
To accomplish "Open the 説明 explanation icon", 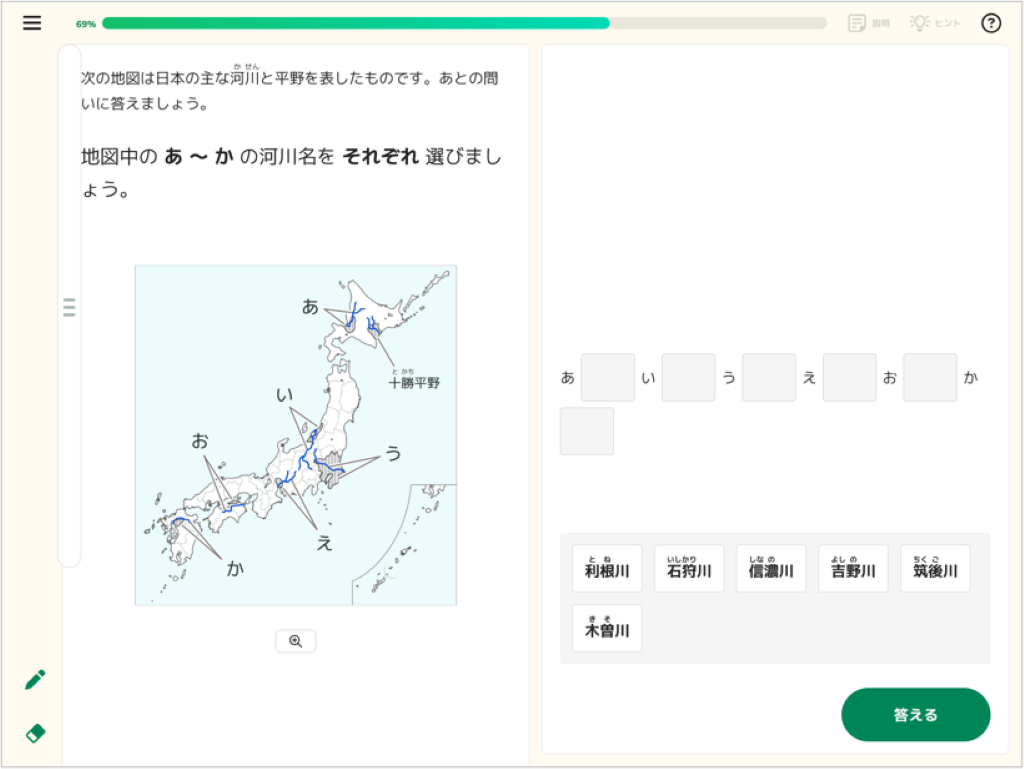I will point(869,23).
